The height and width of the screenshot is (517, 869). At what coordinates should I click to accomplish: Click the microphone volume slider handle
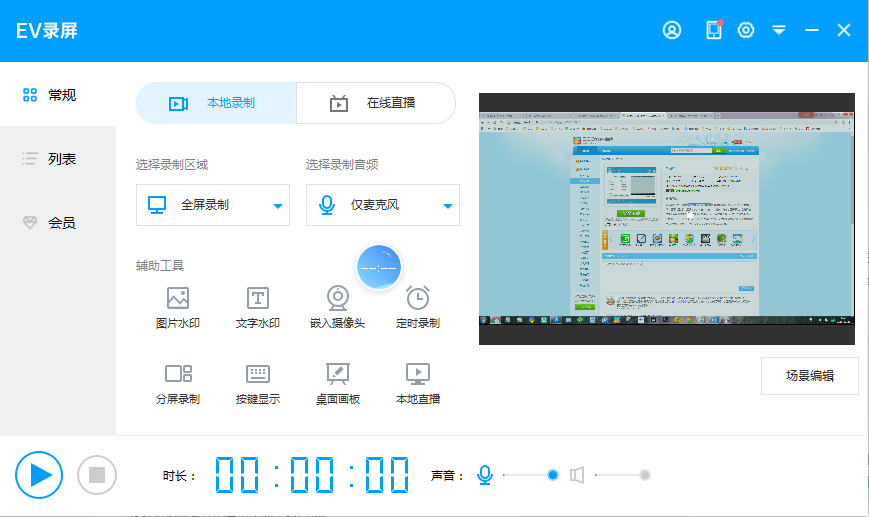point(553,475)
